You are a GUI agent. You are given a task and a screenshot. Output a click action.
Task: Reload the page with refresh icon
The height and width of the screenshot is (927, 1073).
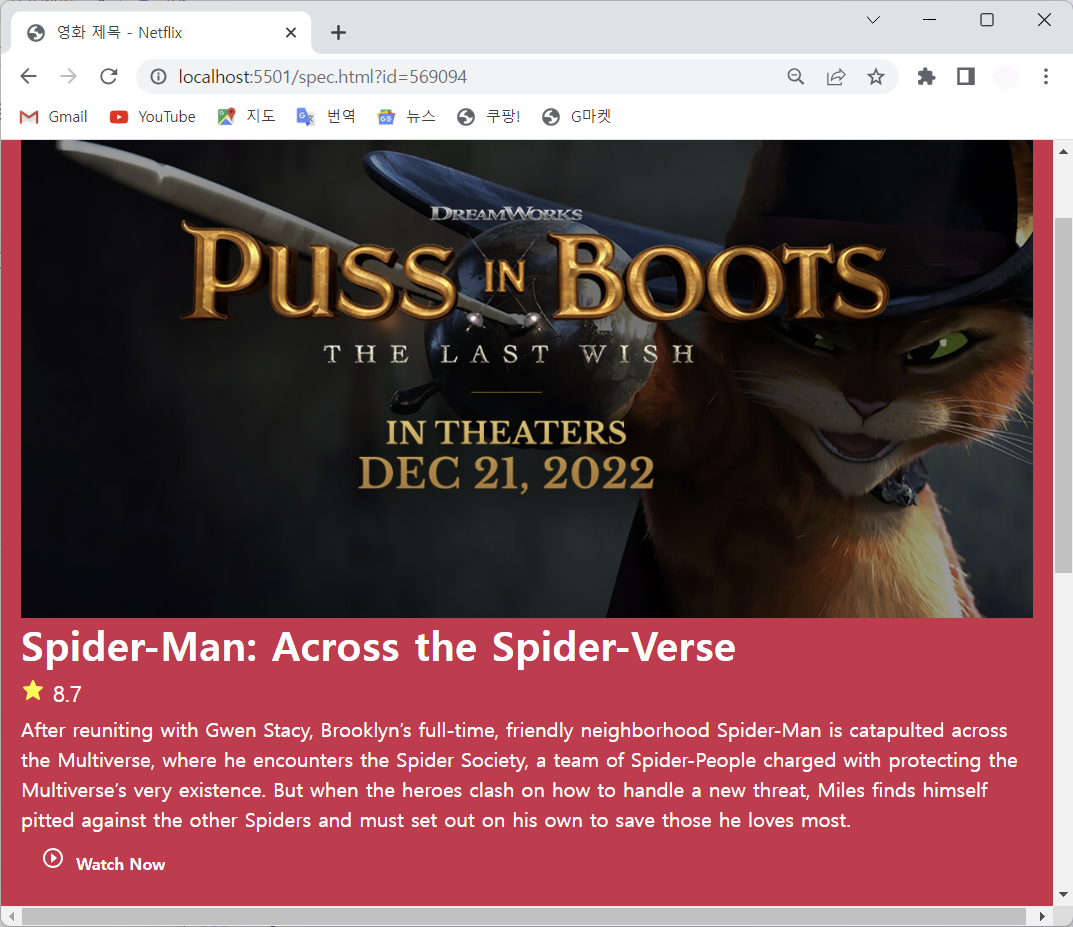click(109, 76)
